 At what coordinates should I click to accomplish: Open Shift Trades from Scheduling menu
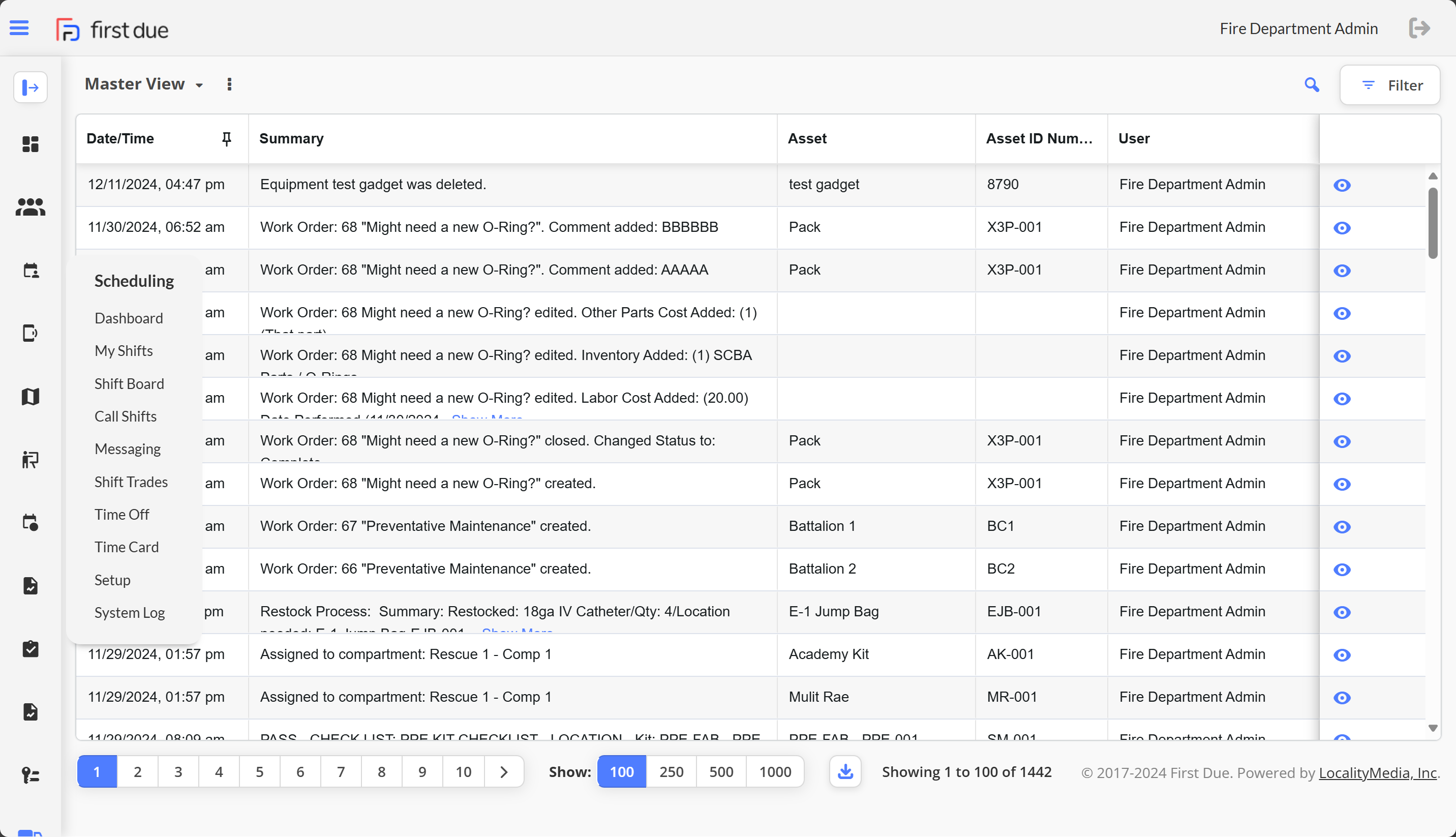[x=131, y=482]
